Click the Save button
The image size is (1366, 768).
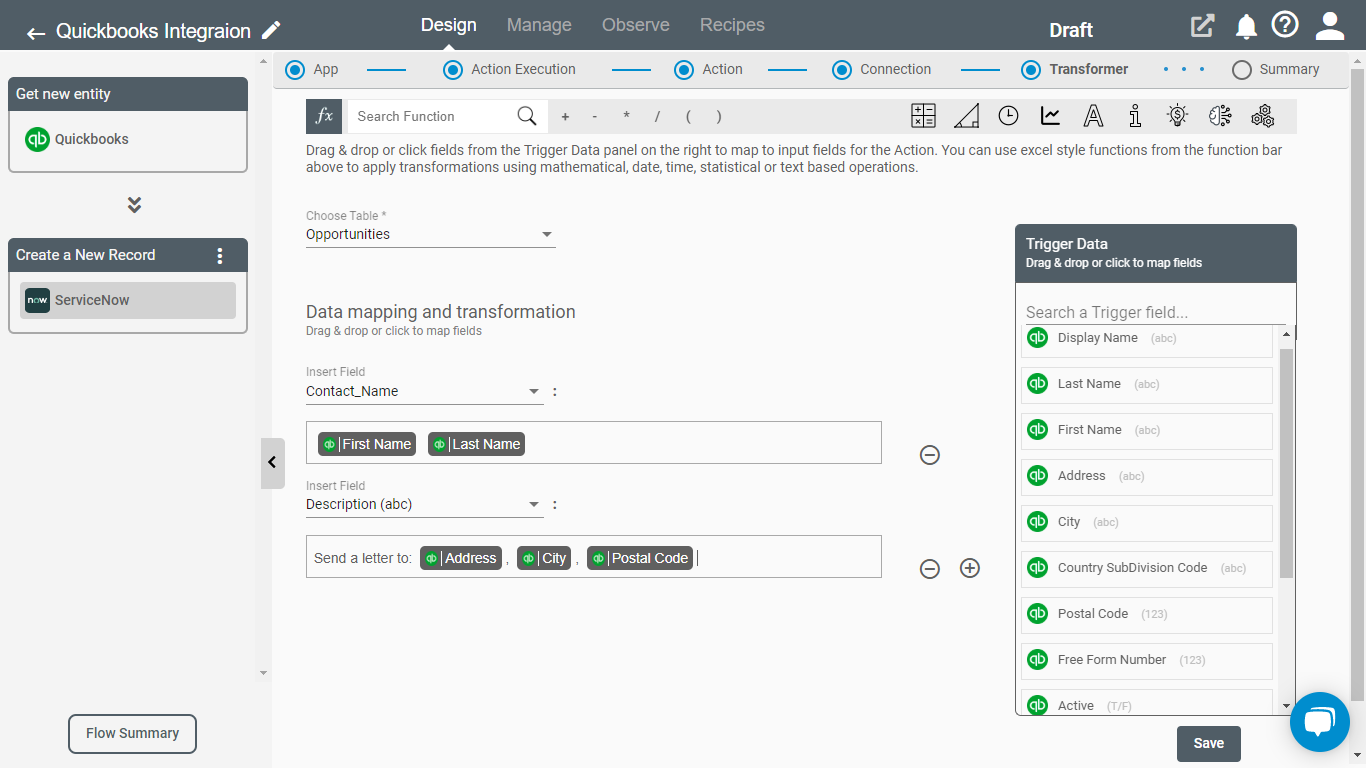coord(1209,743)
